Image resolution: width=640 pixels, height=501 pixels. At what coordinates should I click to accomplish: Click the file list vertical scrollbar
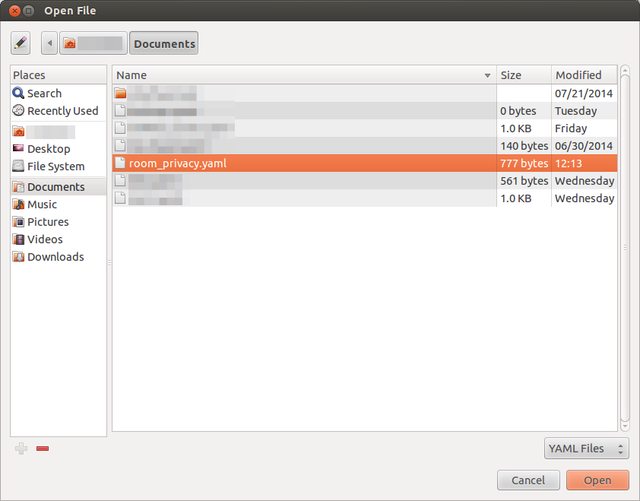tap(624, 248)
